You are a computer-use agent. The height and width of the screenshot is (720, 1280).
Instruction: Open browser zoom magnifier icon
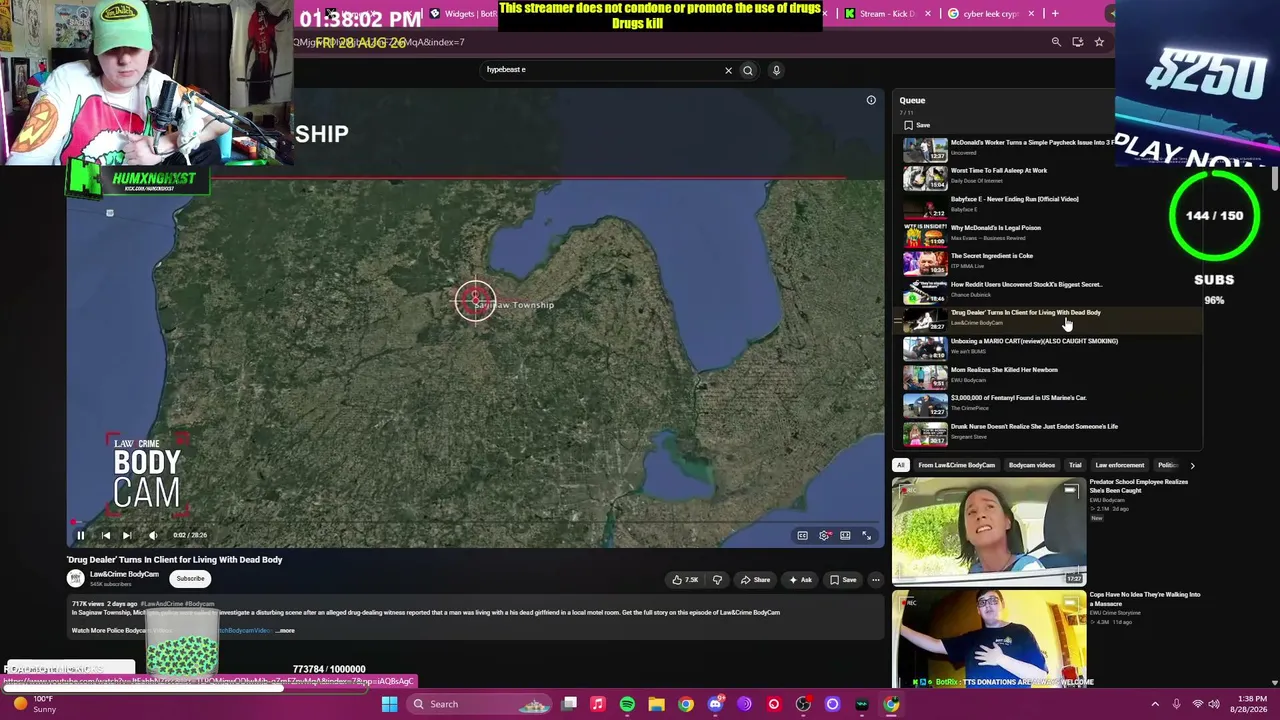[1056, 42]
